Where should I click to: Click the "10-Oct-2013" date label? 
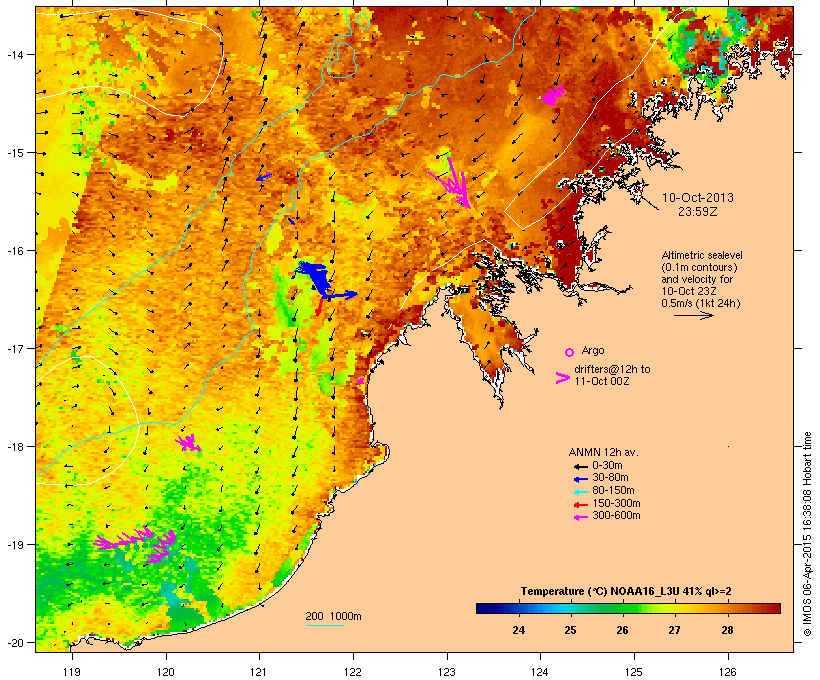click(x=698, y=198)
